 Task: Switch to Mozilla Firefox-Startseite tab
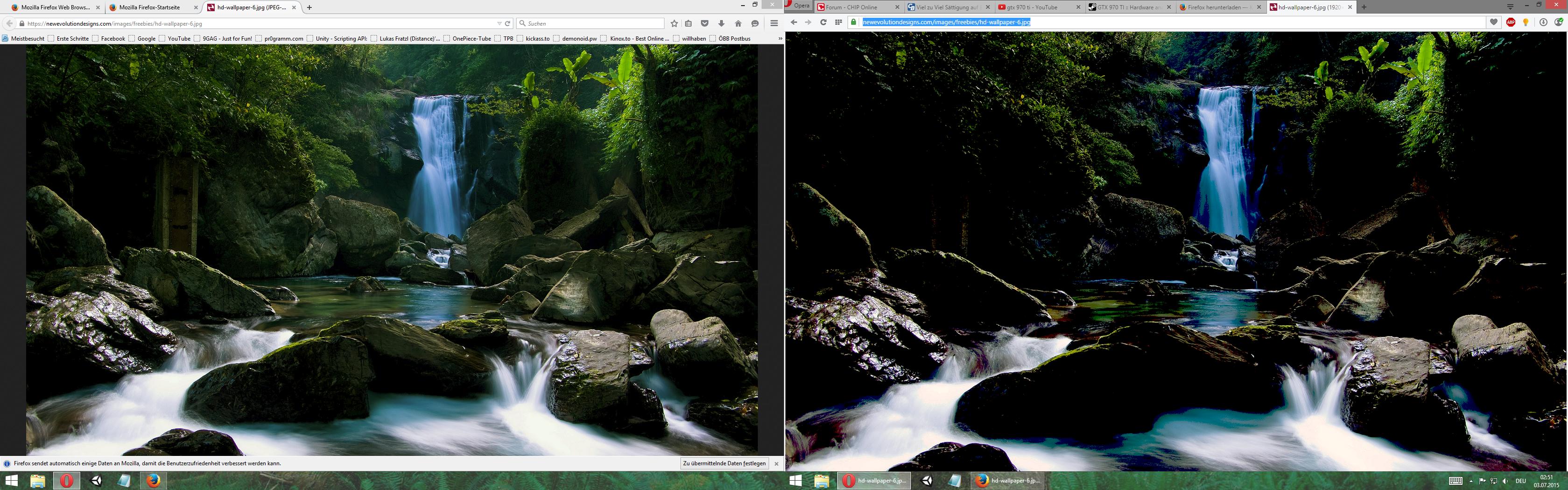coord(149,7)
